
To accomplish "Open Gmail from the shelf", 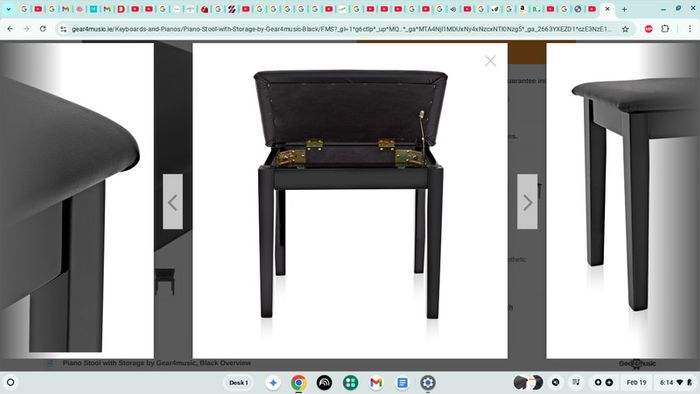I will [x=376, y=382].
